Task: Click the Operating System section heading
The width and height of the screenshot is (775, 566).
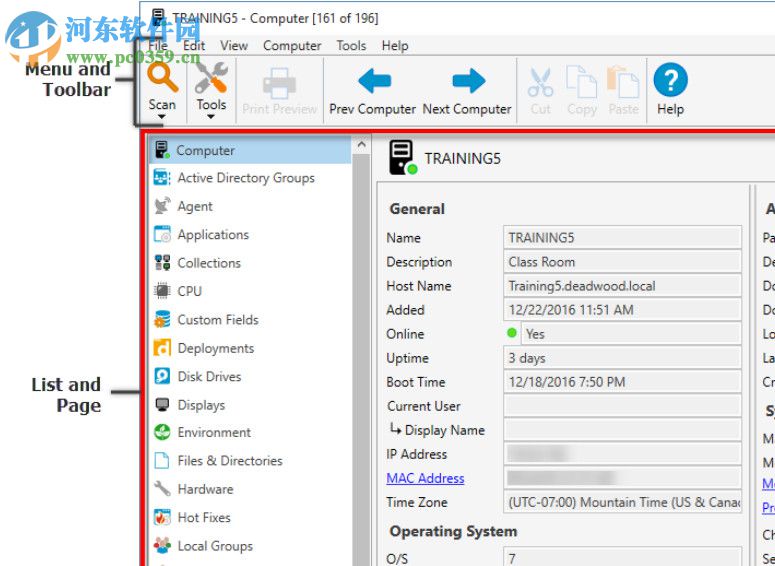Action: click(x=453, y=531)
